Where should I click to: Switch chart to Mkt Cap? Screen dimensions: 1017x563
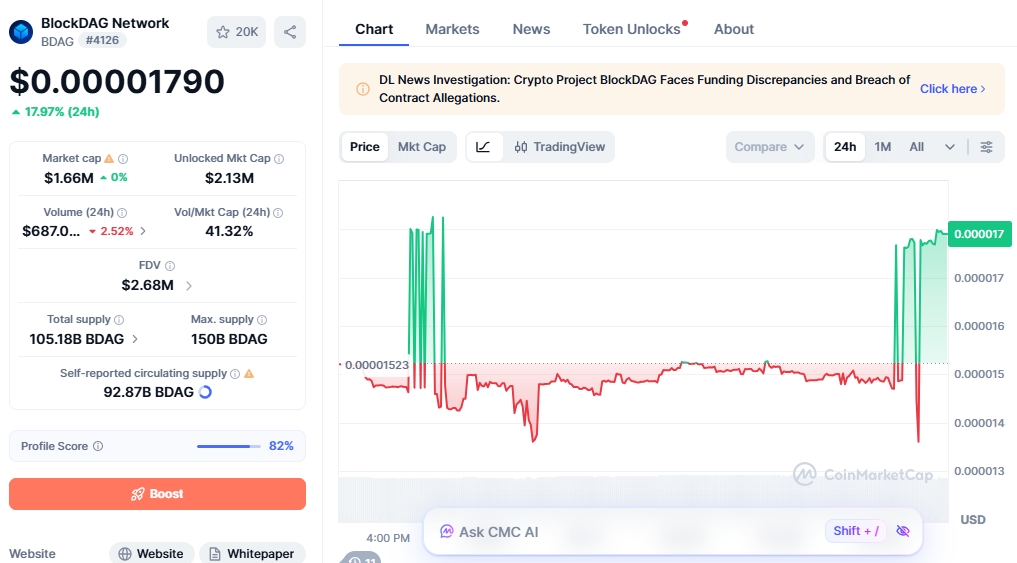(422, 147)
